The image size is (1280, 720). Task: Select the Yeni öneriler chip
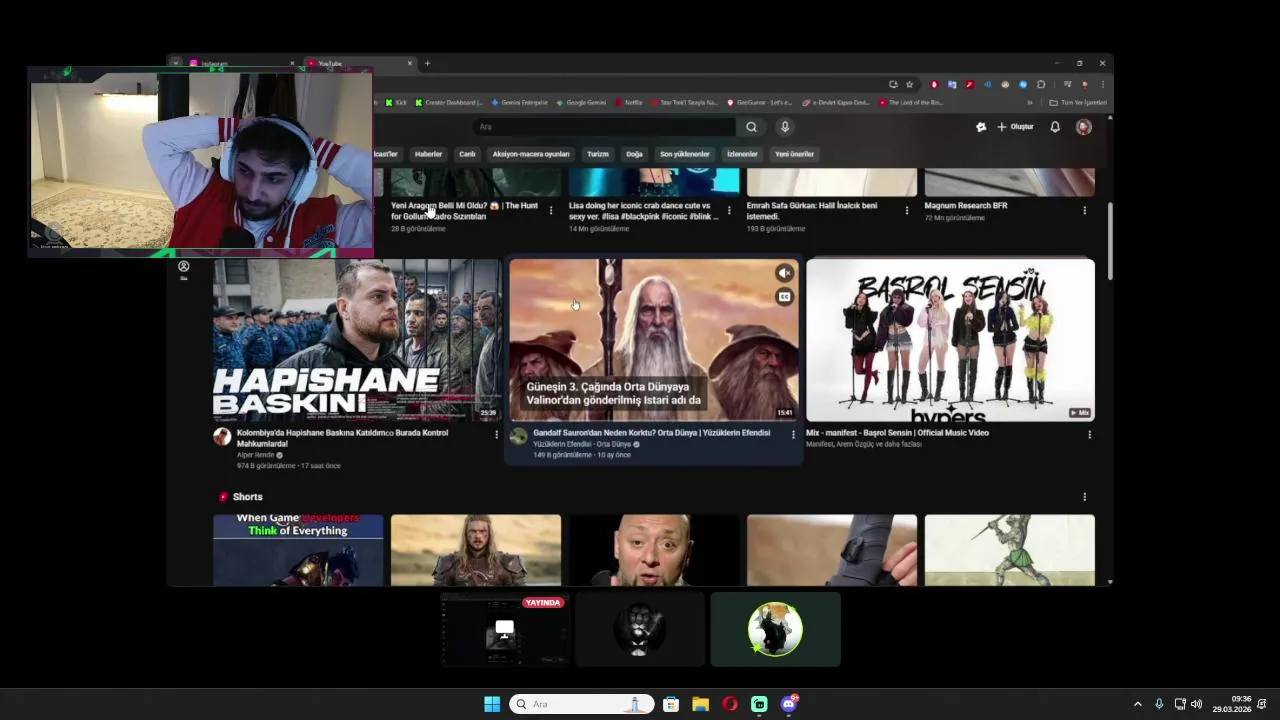(795, 154)
